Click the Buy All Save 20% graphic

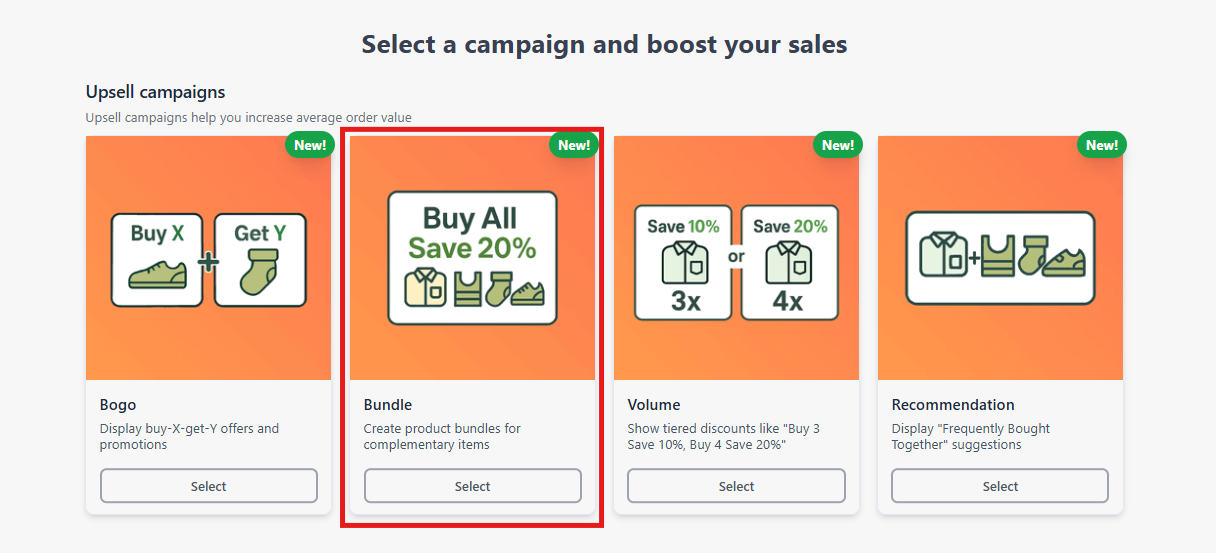tap(472, 258)
